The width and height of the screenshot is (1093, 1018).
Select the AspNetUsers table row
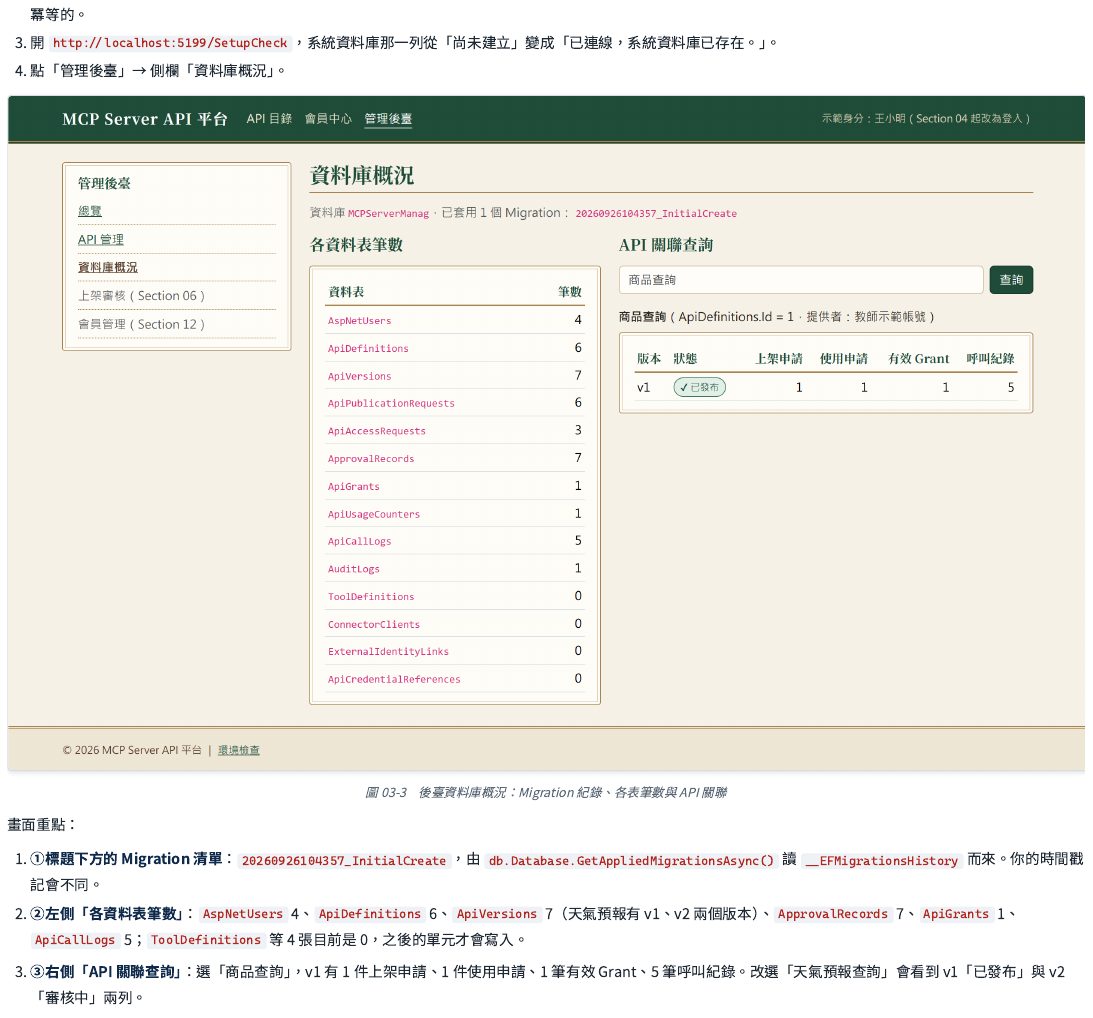455,320
